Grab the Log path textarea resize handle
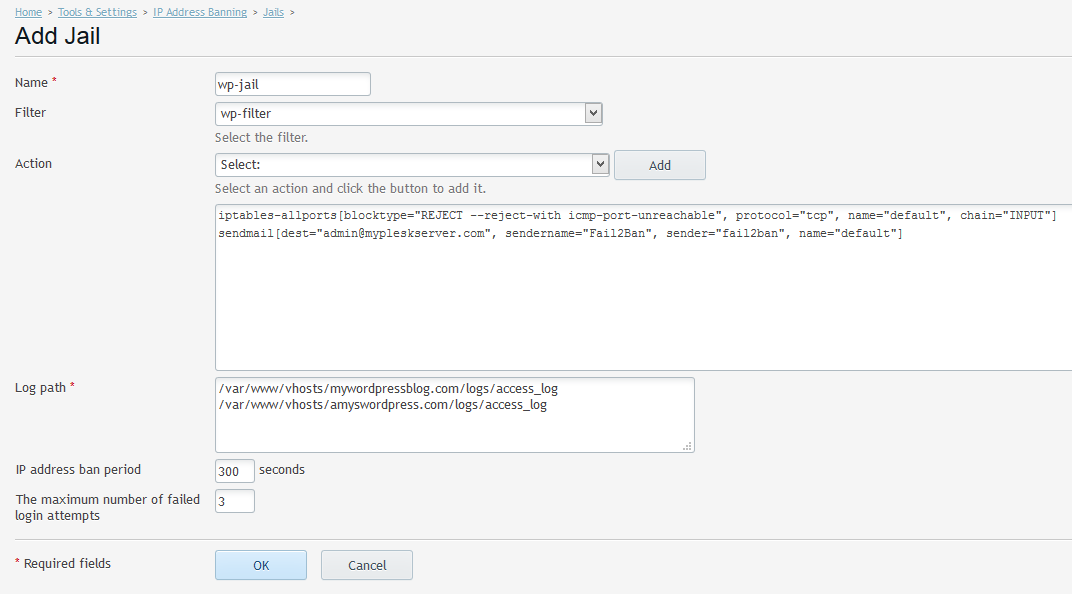The image size is (1072, 594). pos(687,446)
